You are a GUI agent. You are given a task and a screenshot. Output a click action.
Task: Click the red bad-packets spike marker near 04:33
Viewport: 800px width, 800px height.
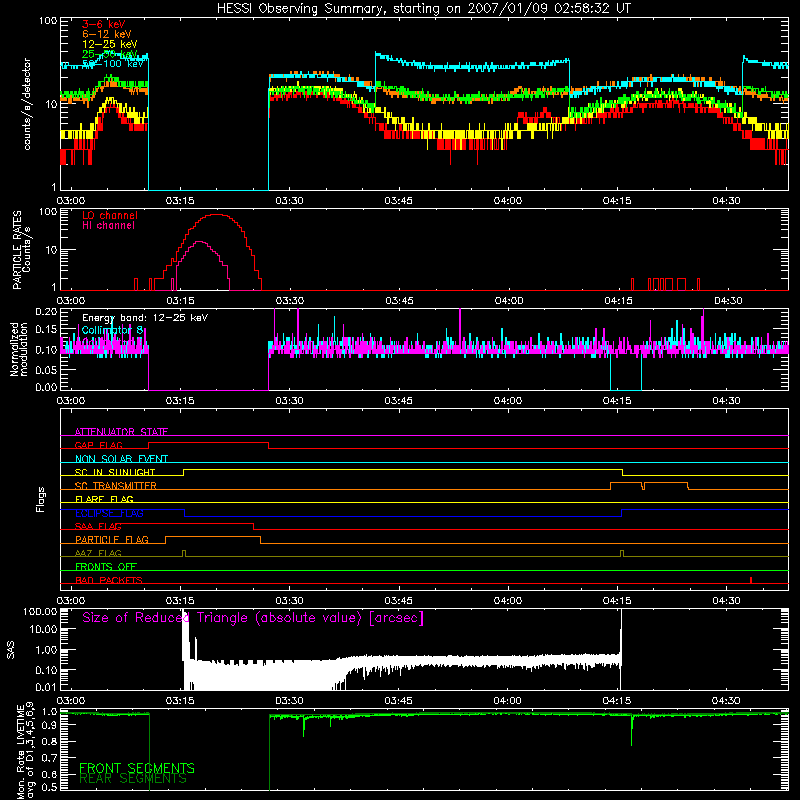[751, 580]
